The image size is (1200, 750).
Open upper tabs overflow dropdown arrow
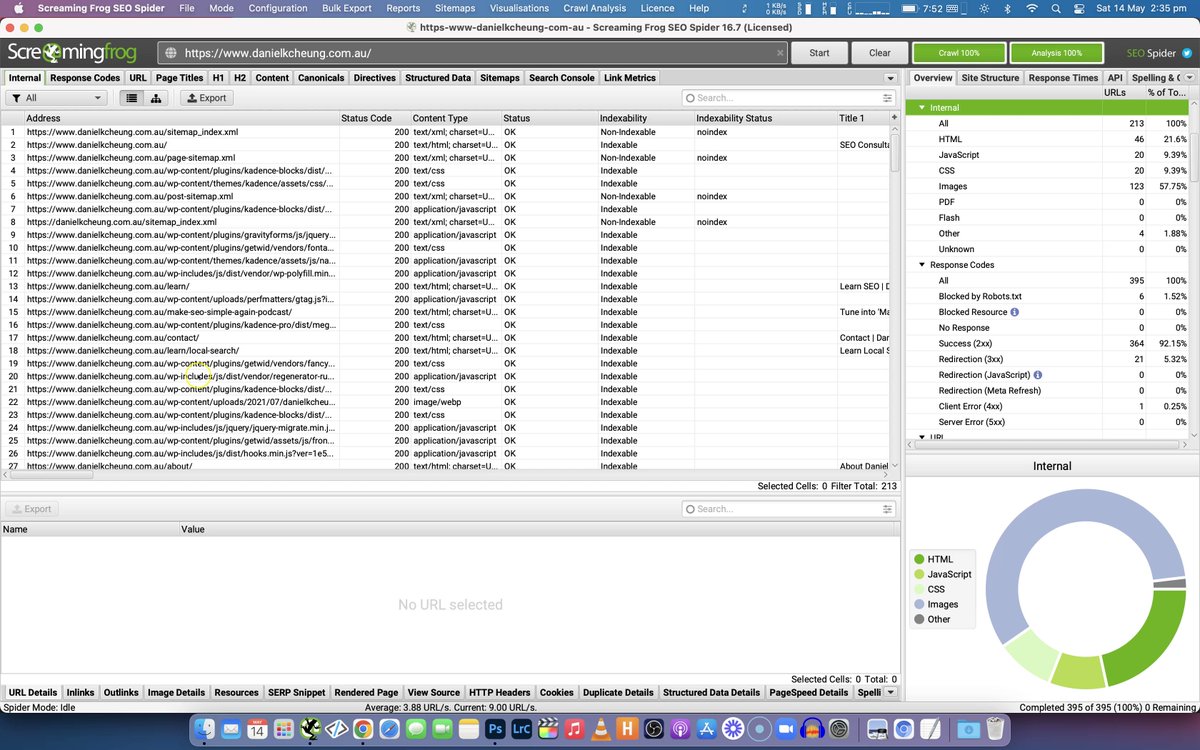[890, 78]
